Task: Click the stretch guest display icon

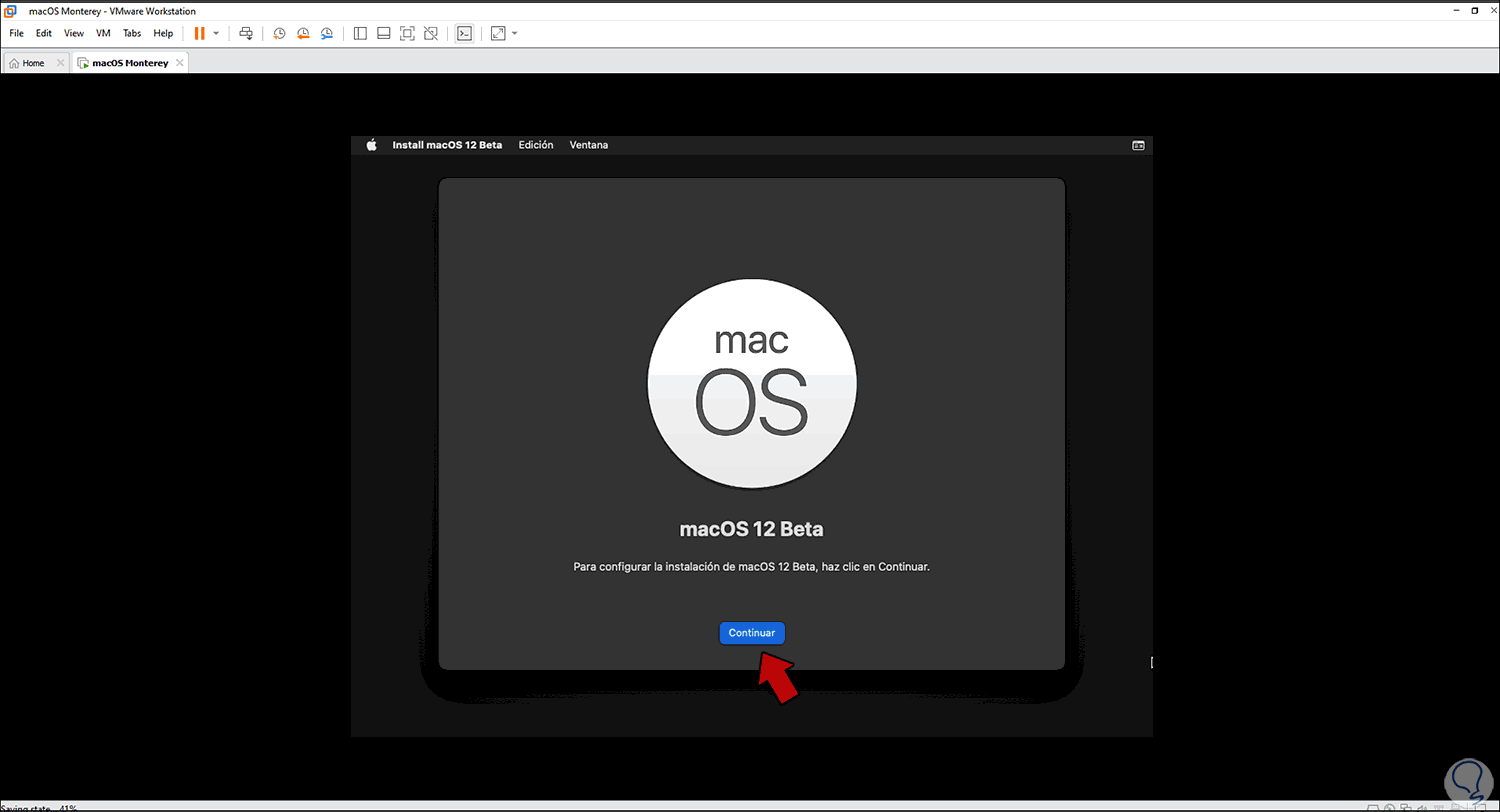Action: coord(498,33)
